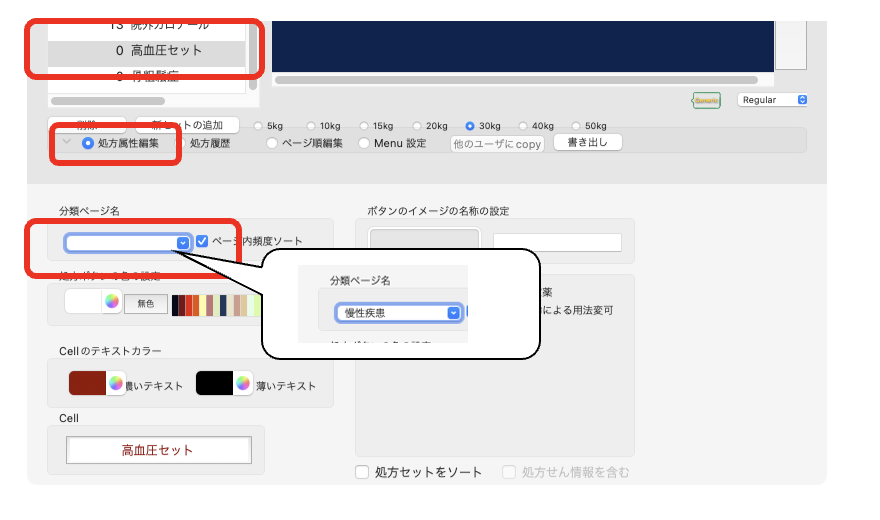
Task: Choose the Menu 設定 radio button
Action: pos(364,143)
